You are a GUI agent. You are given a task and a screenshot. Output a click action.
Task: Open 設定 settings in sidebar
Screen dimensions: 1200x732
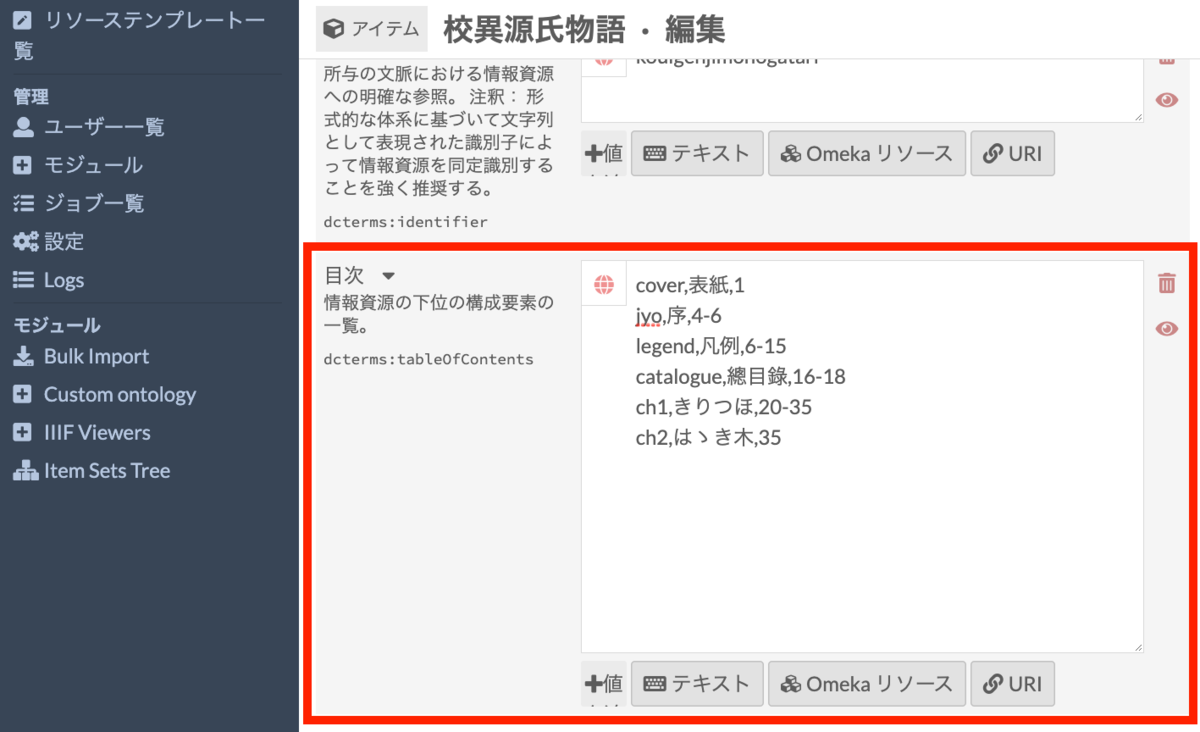pyautogui.click(x=64, y=241)
